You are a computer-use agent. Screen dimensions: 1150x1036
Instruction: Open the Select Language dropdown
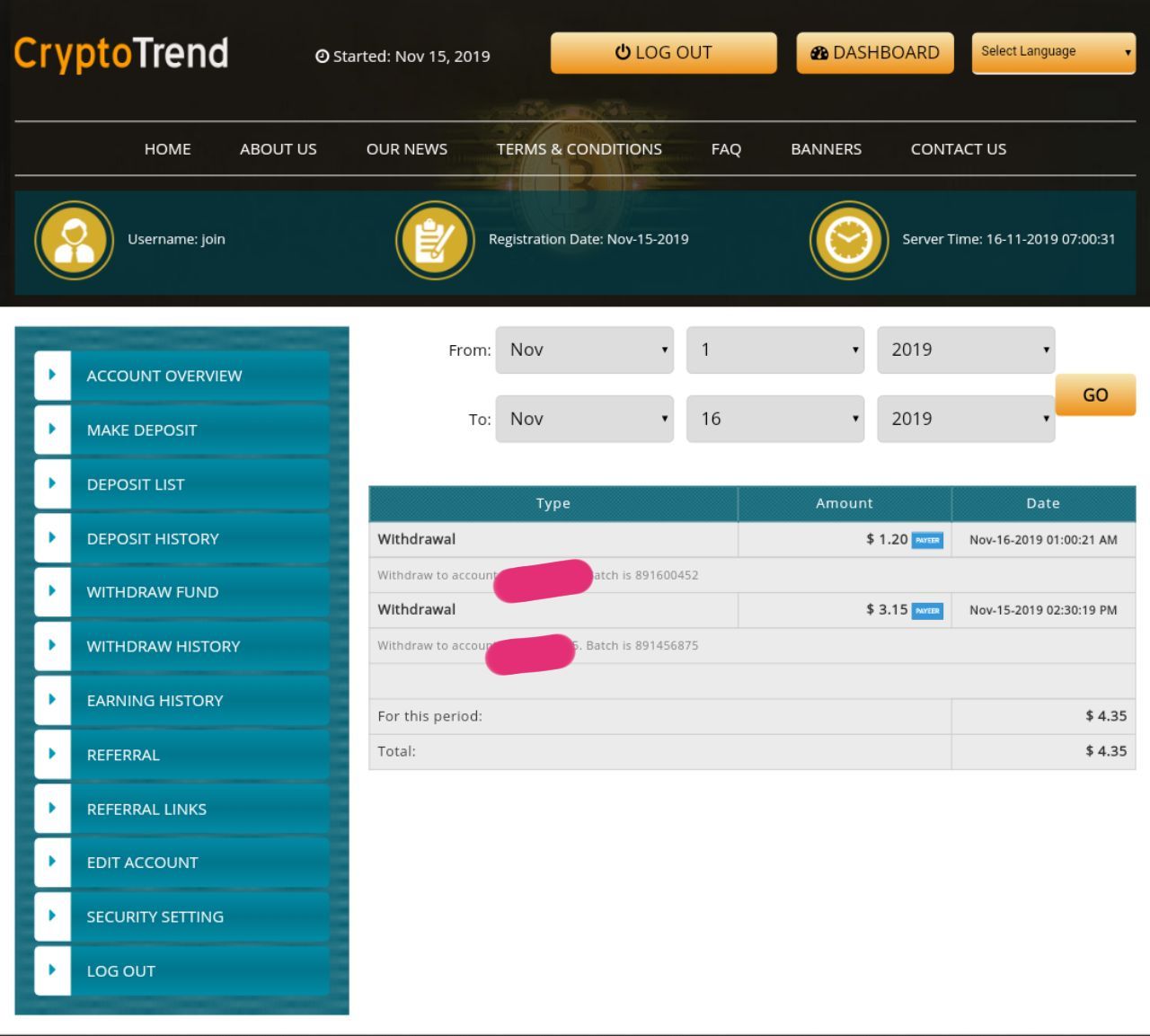click(1054, 52)
